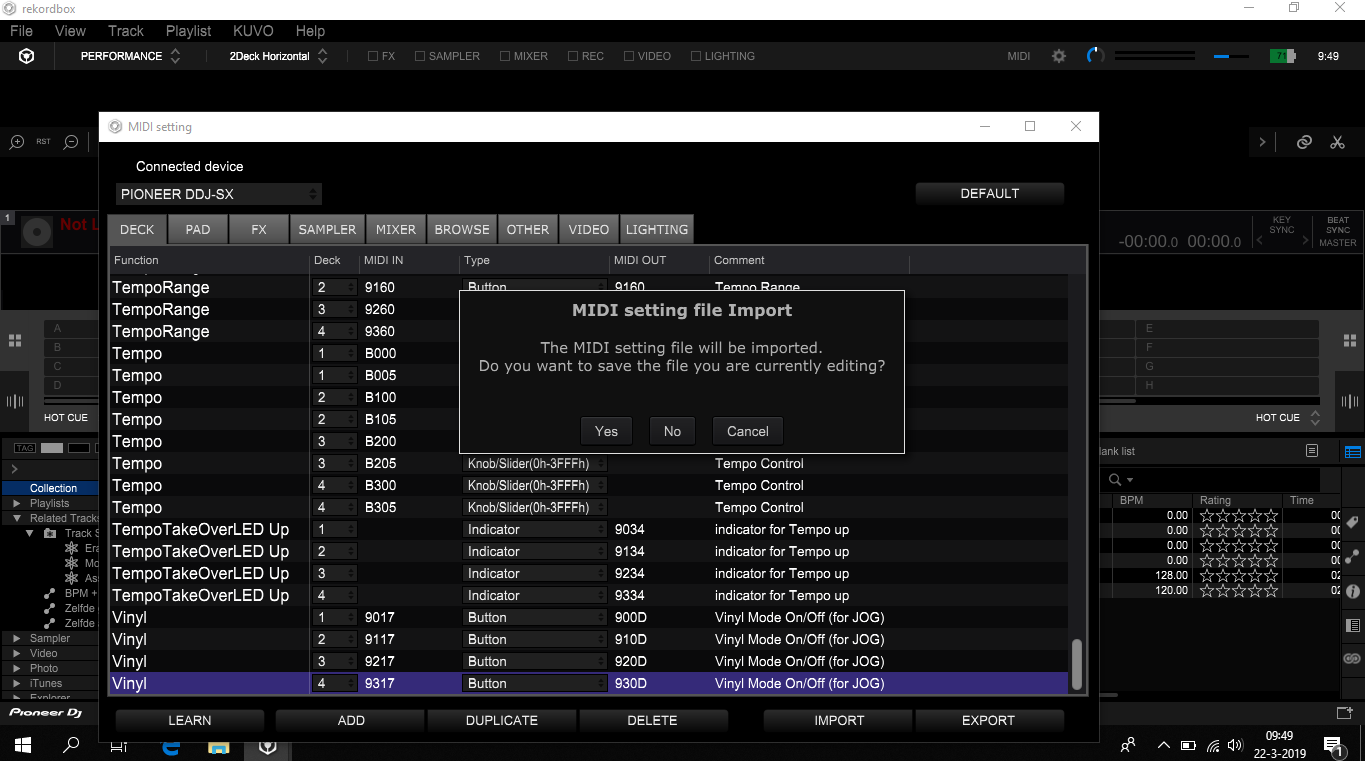The image size is (1365, 761).
Task: Click Yes to save current file
Action: pos(606,431)
